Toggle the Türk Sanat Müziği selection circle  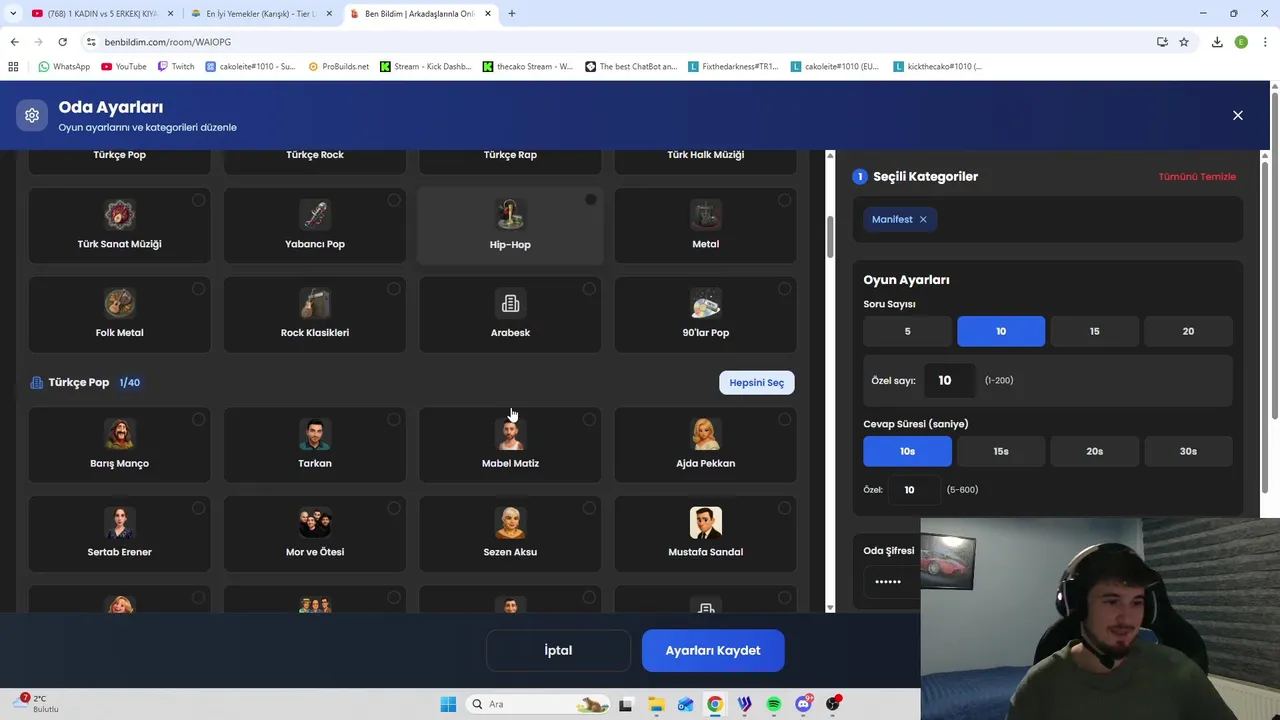point(198,200)
